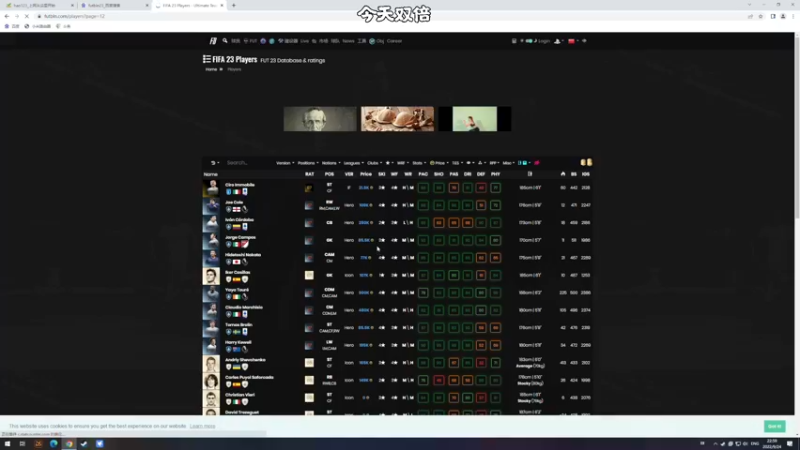Open Yaya Touré player page
Viewport: 800px width, 450px height.
[x=237, y=290]
